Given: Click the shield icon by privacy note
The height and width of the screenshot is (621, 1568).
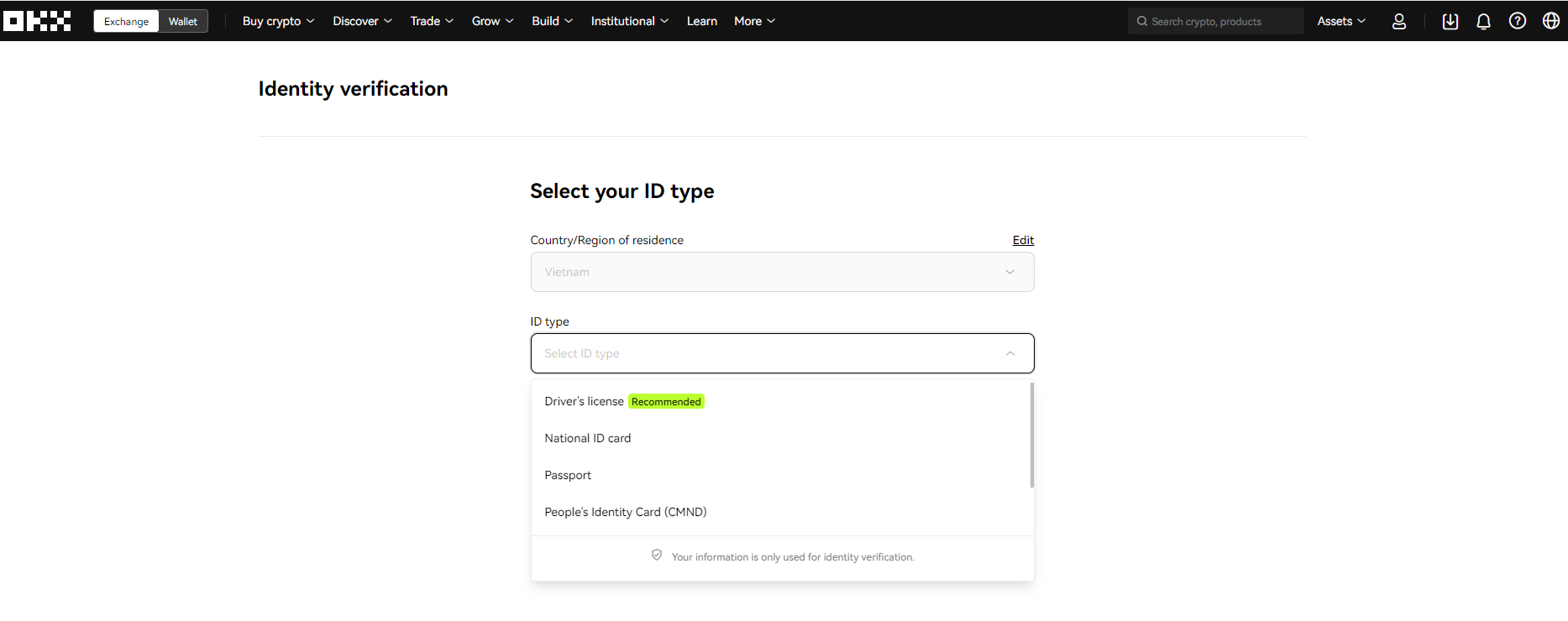Looking at the screenshot, I should [x=657, y=556].
